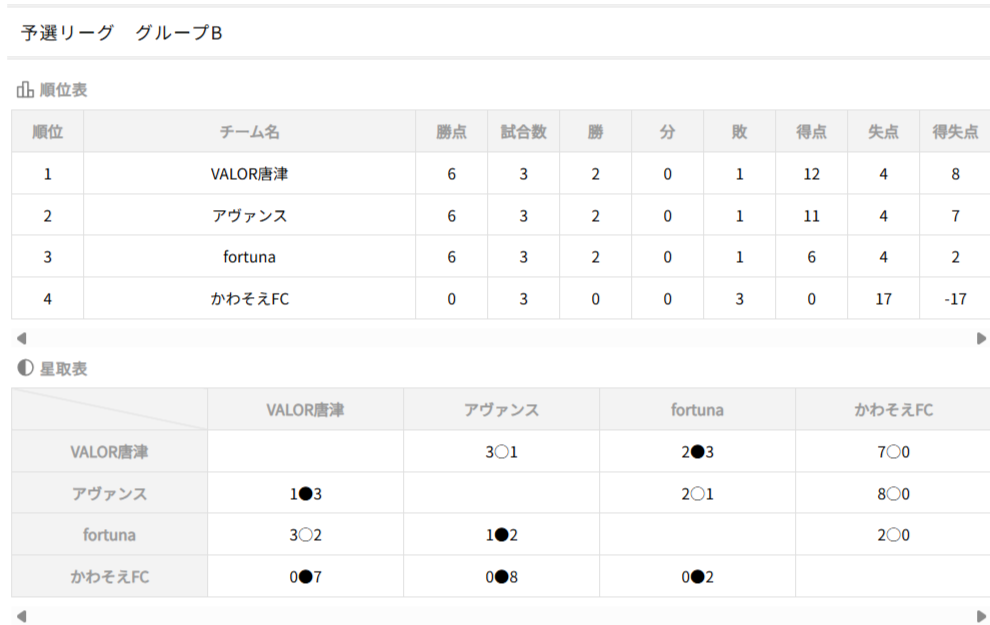Click かわそえFC in the standings table

(x=249, y=299)
